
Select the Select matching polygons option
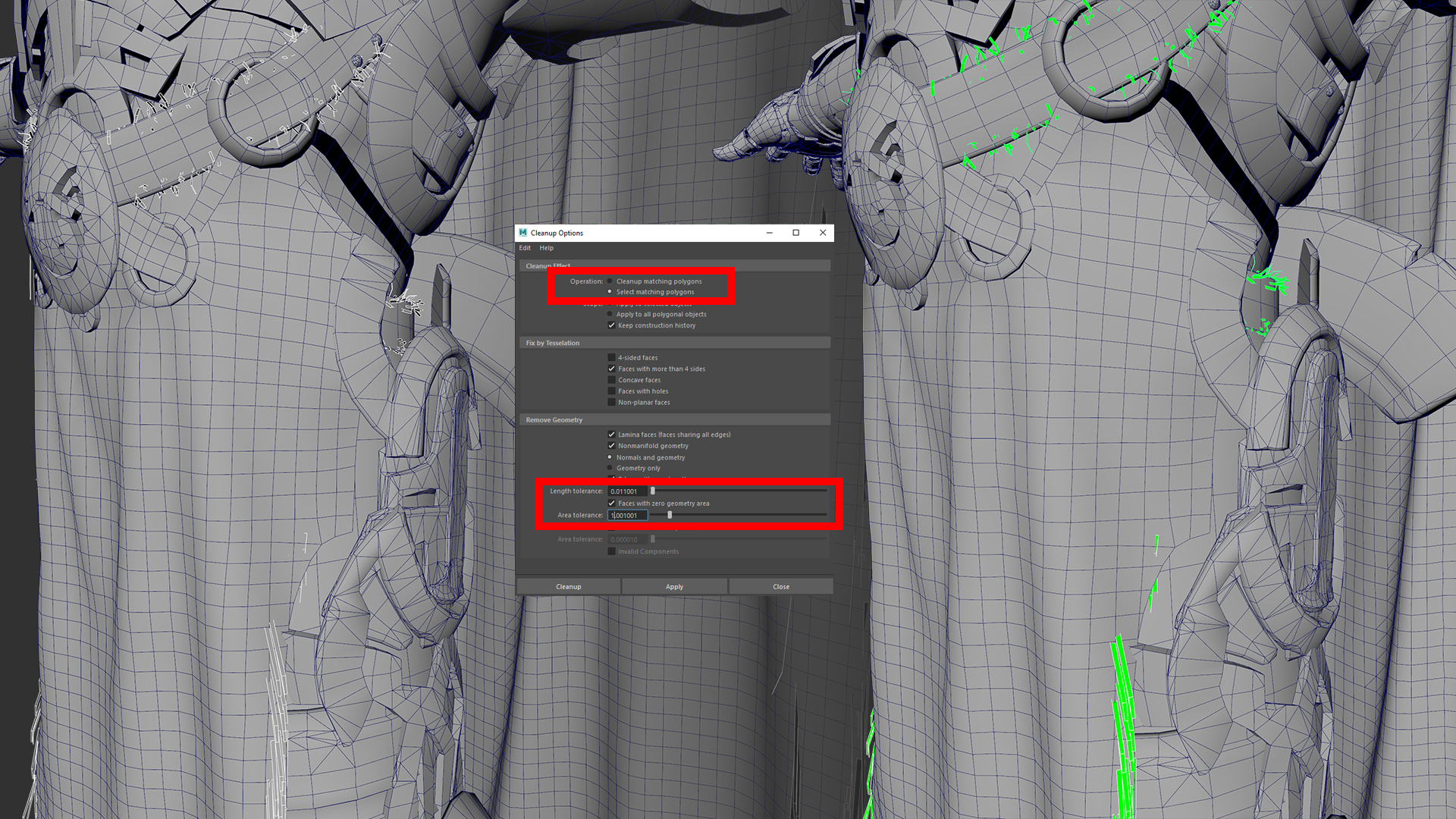610,292
